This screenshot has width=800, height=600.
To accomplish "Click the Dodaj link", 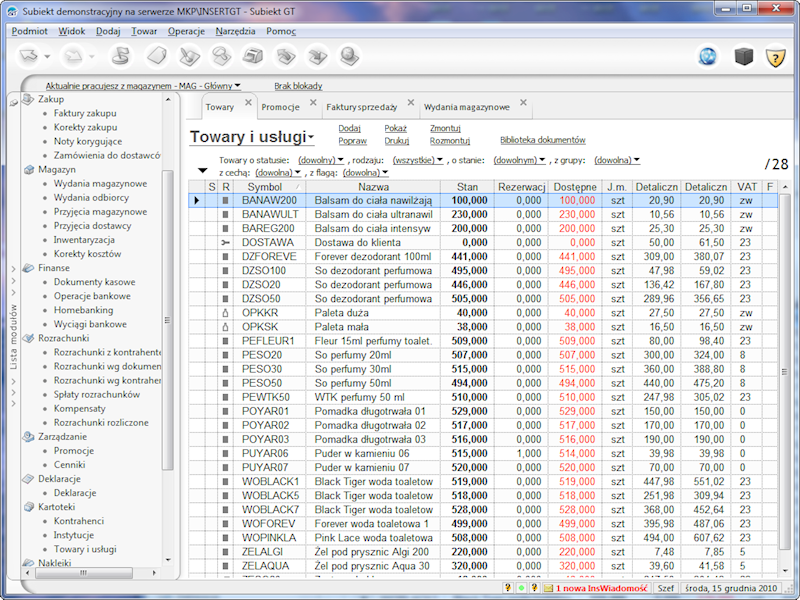I will point(349,128).
